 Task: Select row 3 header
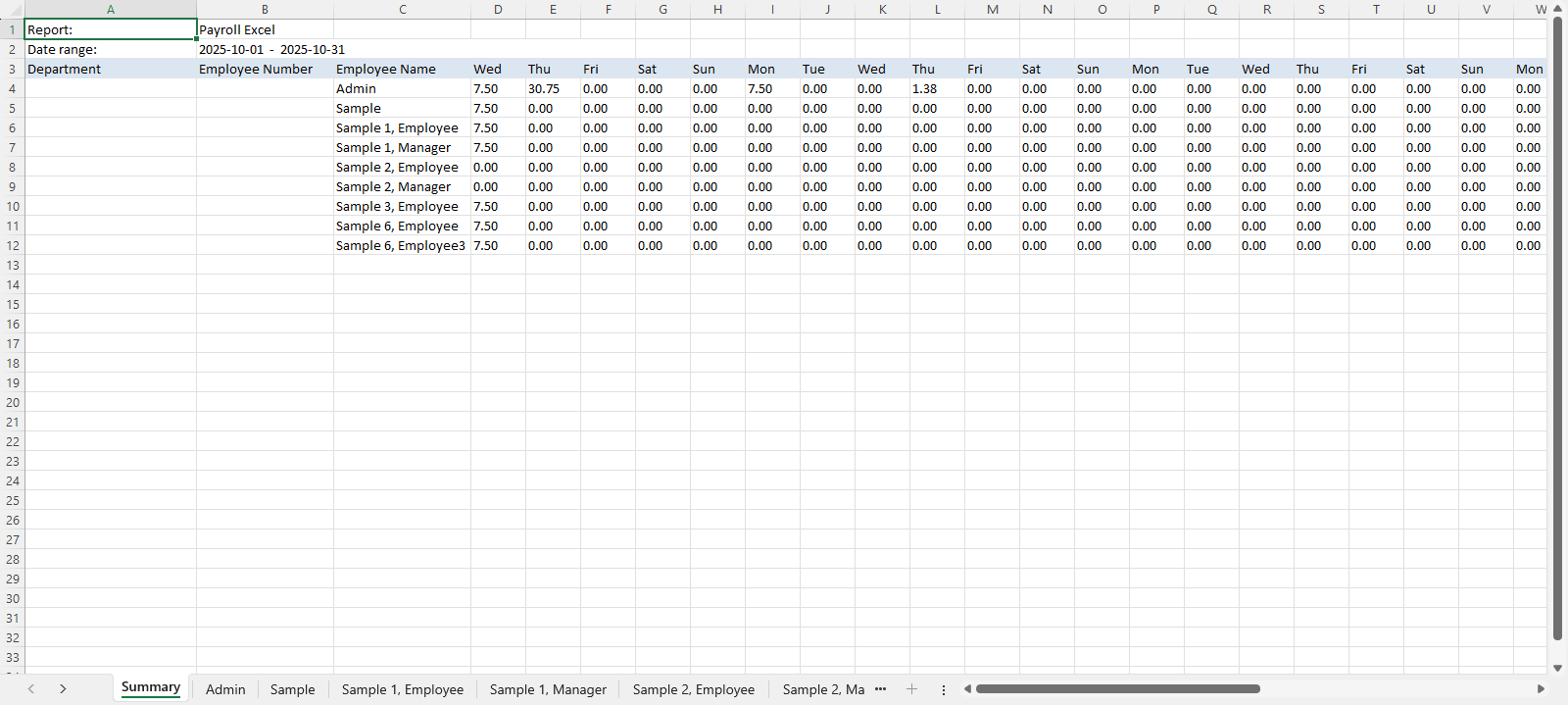(x=13, y=69)
